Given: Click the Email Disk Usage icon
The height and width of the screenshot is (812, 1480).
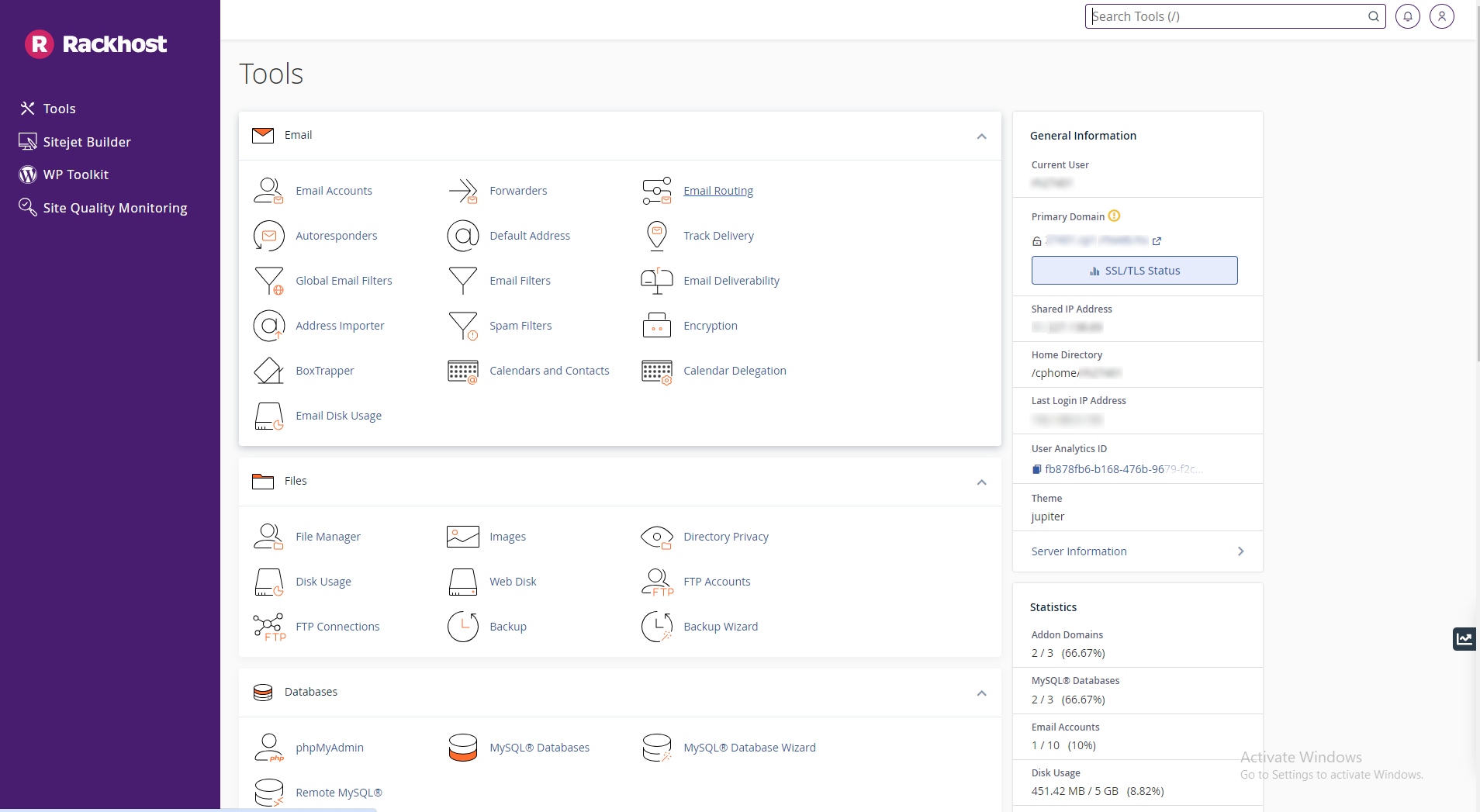Looking at the screenshot, I should point(268,416).
